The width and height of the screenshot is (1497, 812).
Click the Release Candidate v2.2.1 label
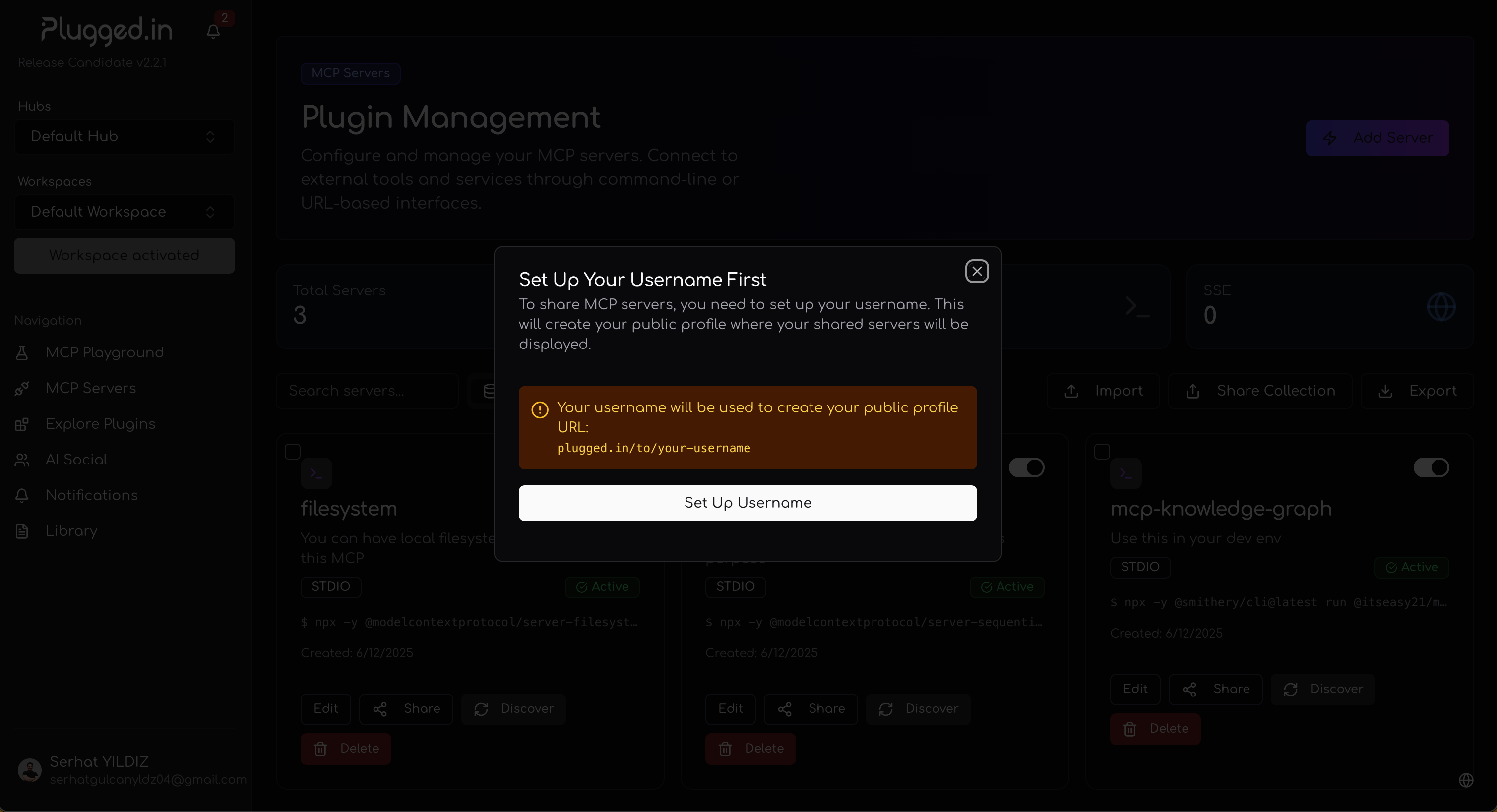(92, 63)
